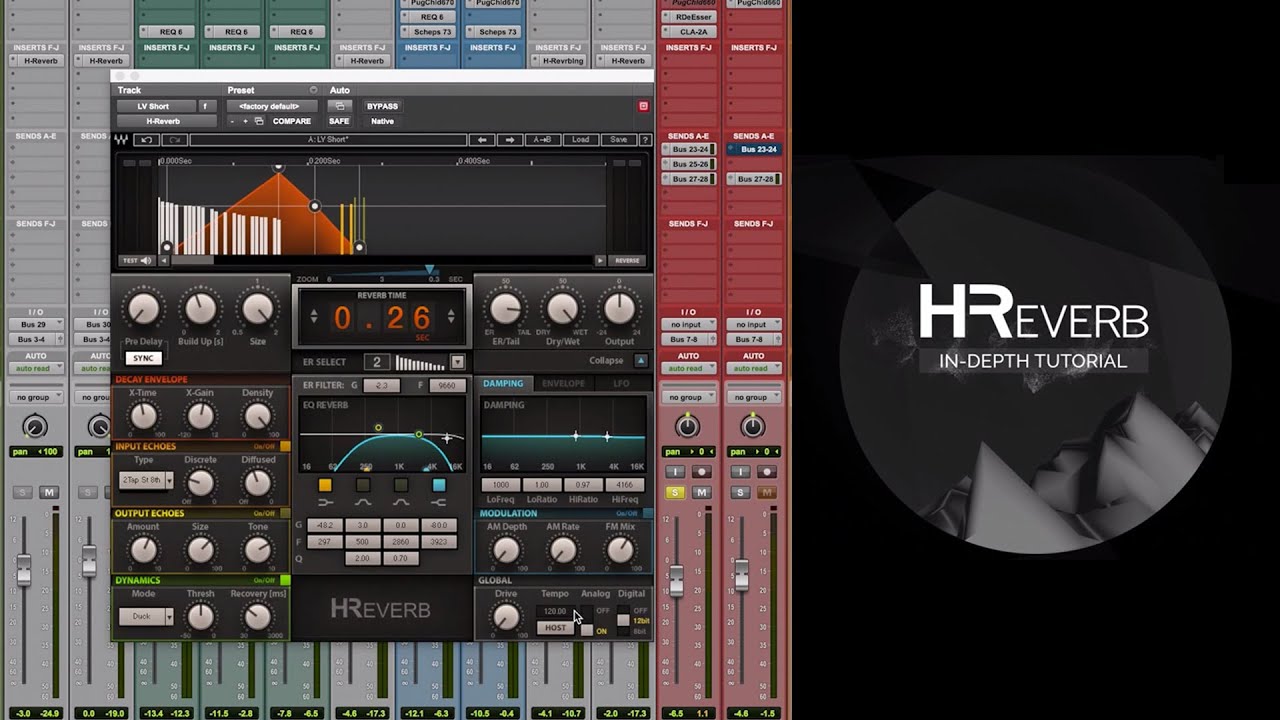Open the help question mark button

(645, 140)
